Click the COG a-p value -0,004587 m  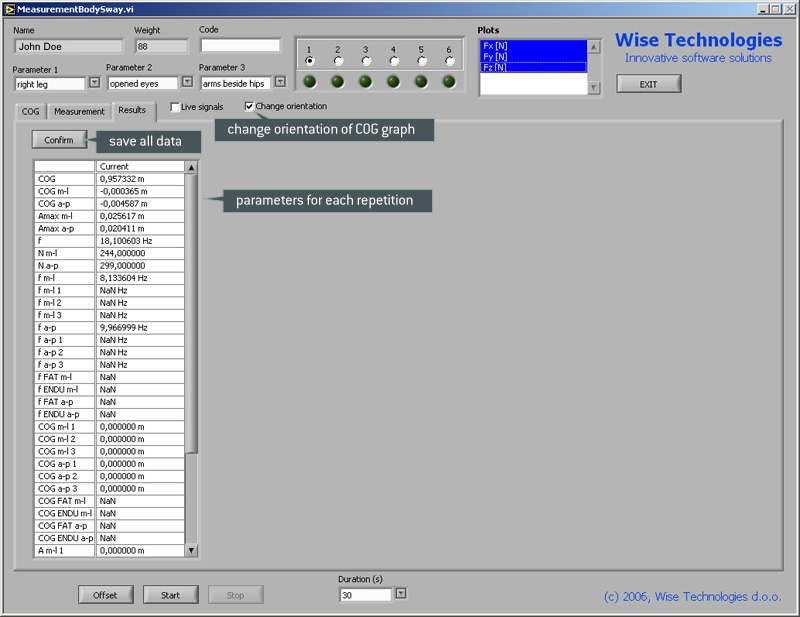[140, 204]
